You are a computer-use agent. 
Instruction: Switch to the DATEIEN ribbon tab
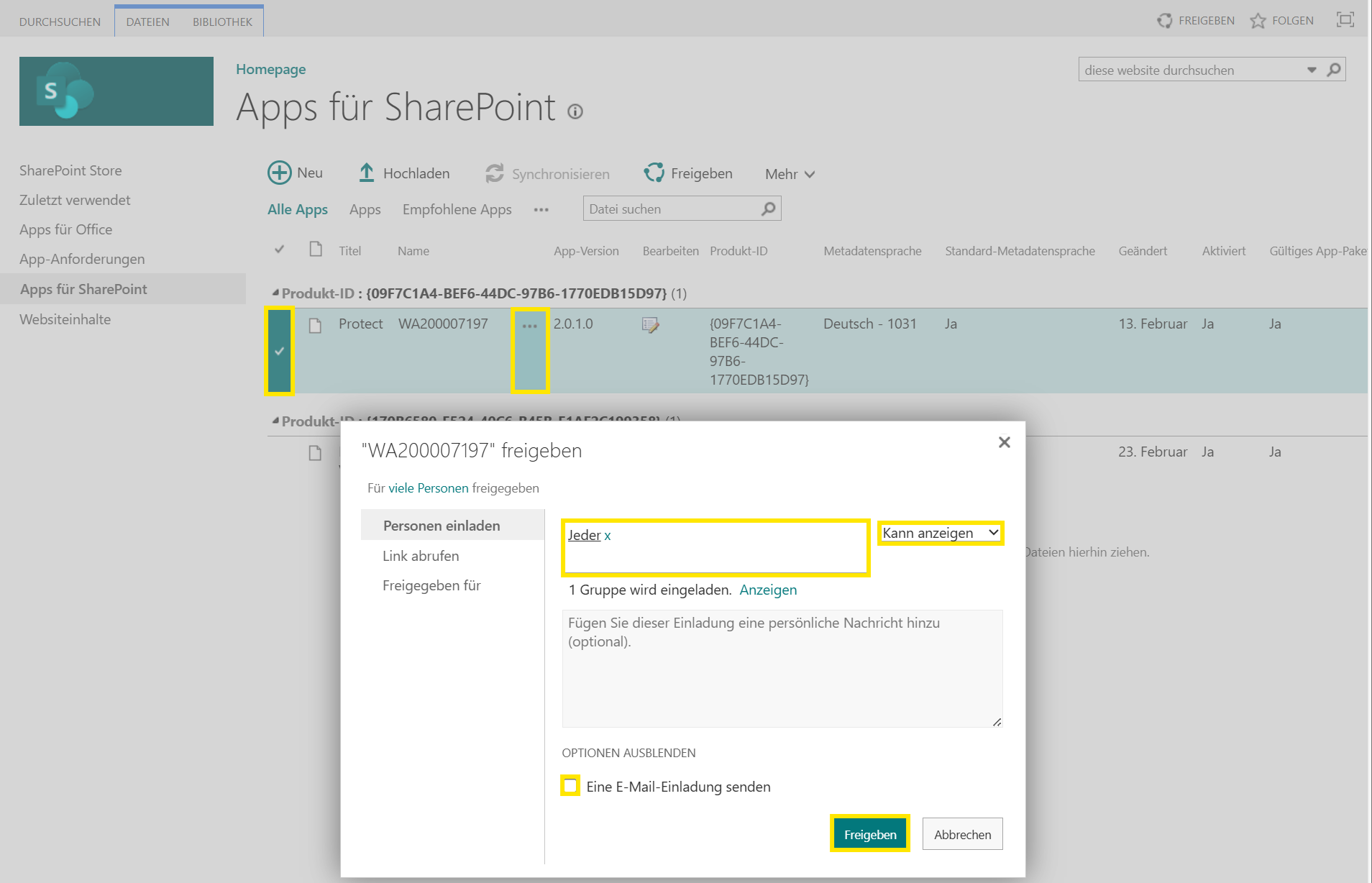(148, 22)
